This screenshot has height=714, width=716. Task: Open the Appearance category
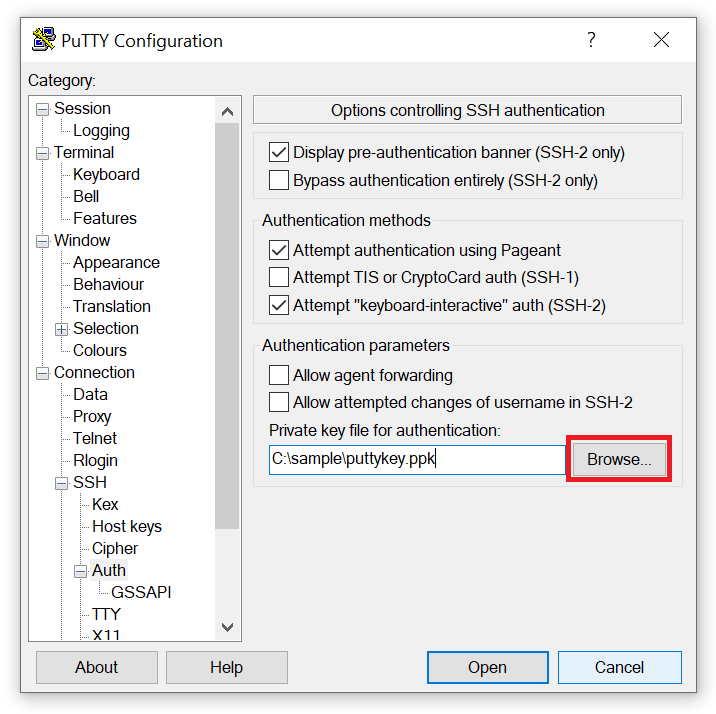tap(116, 262)
